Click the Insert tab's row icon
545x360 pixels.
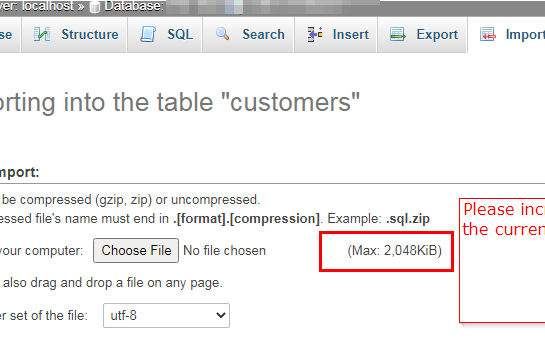[x=315, y=34]
